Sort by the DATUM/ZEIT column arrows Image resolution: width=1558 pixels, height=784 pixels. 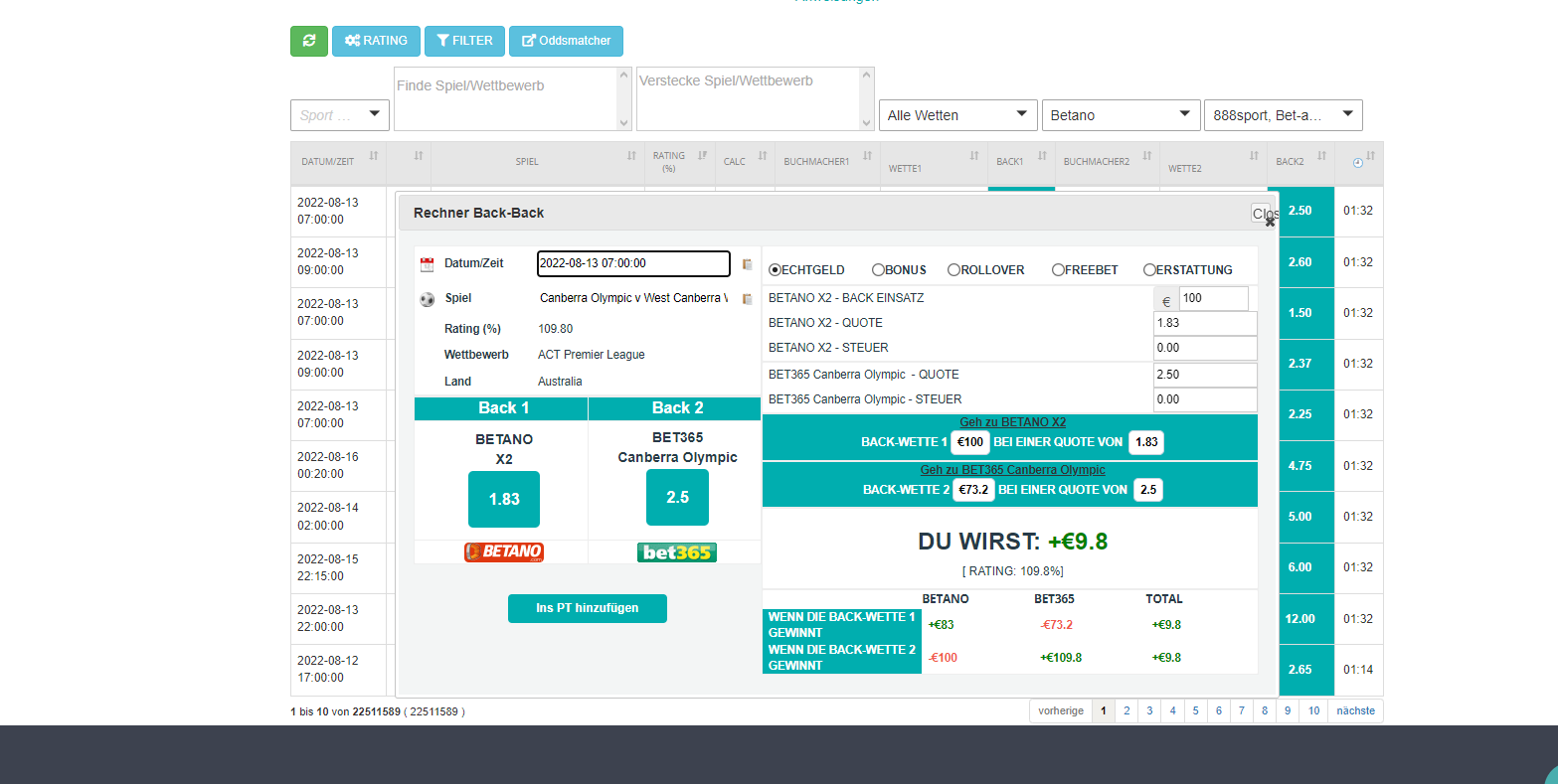pos(374,156)
